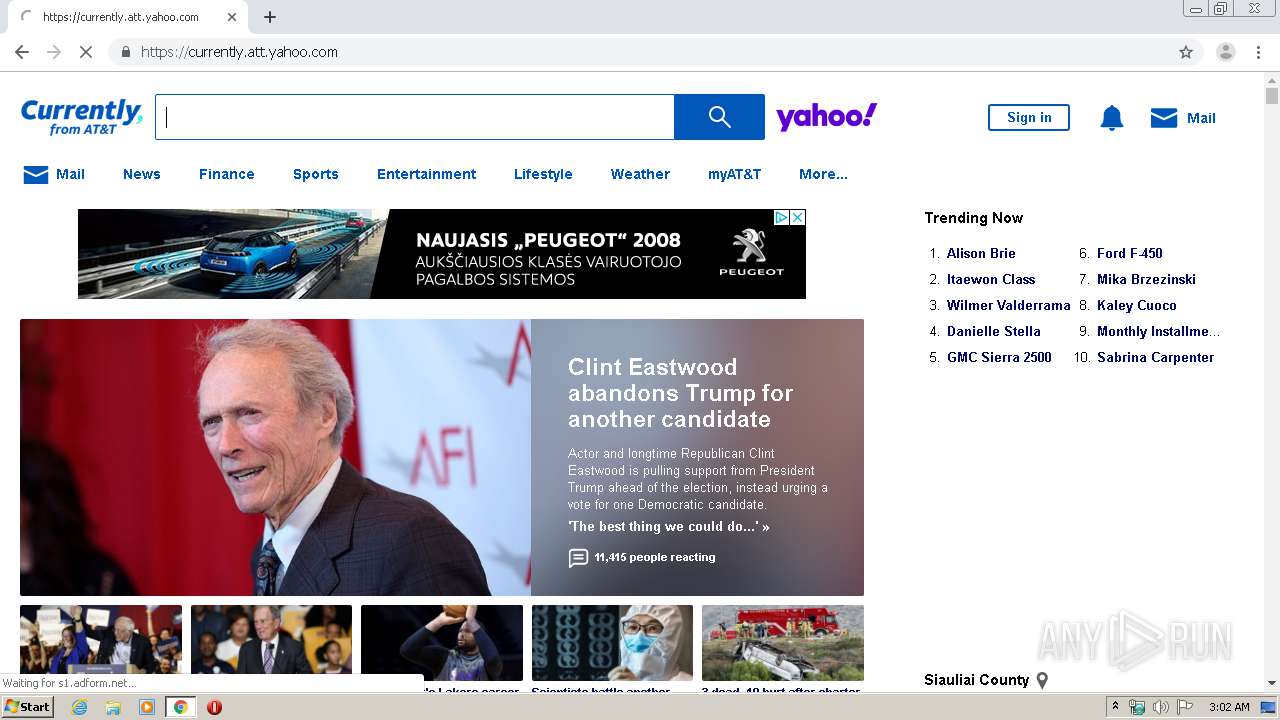Click the page vertical scrollbar thumb
Screen dimensions: 1280x720
1272,96
